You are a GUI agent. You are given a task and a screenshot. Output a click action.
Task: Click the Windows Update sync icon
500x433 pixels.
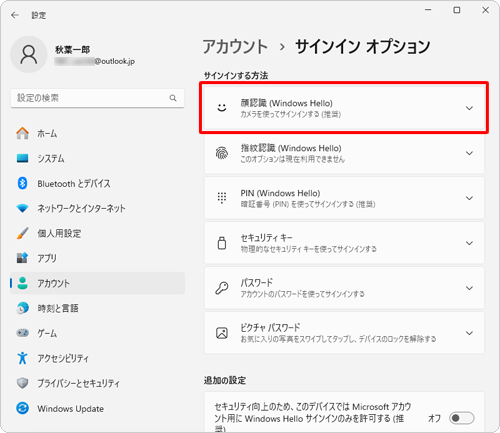coord(22,408)
